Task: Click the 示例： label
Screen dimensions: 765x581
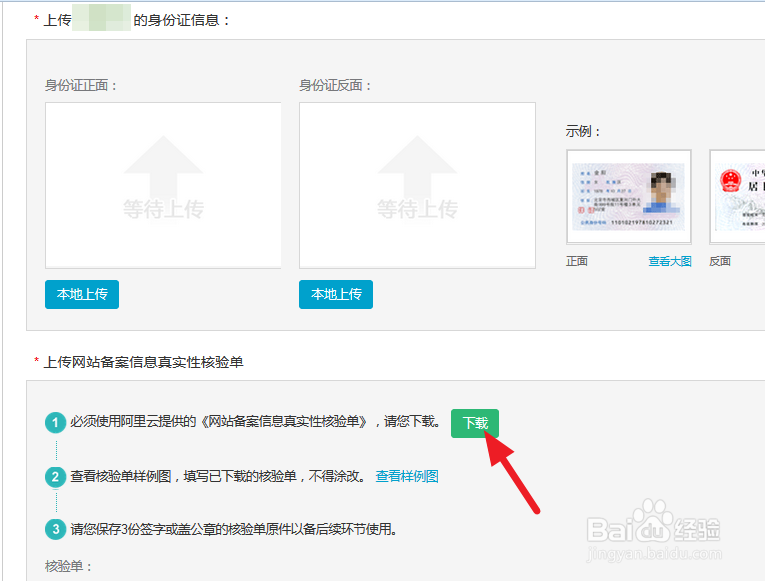Action: click(583, 131)
